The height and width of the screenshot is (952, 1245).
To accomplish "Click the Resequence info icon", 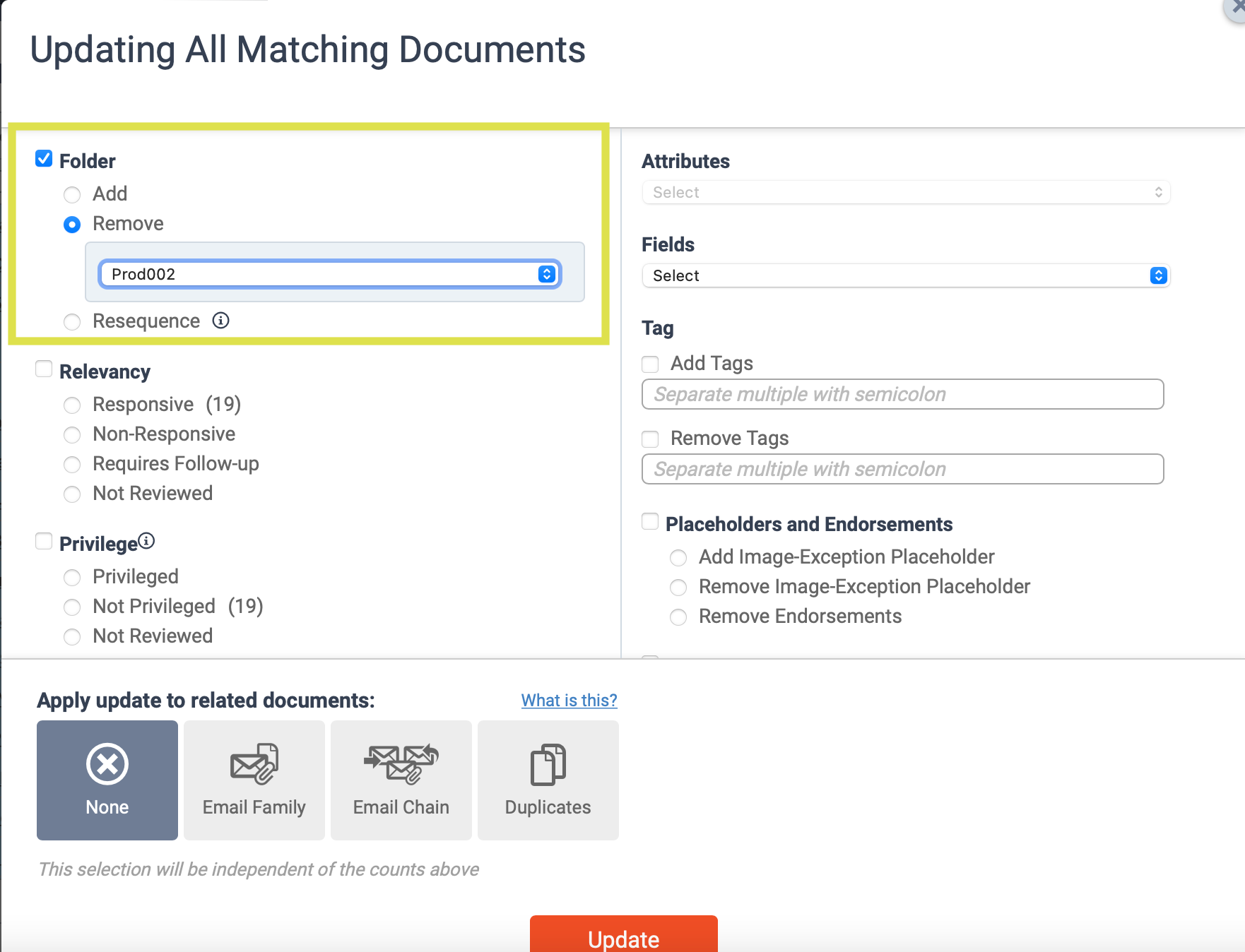I will coord(221,321).
